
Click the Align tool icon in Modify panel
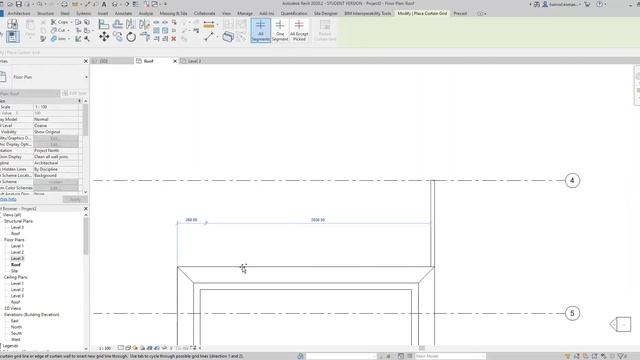(104, 24)
